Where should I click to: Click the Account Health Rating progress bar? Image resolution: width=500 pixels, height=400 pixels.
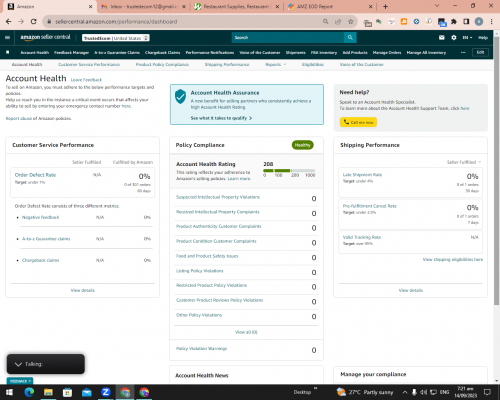click(289, 170)
